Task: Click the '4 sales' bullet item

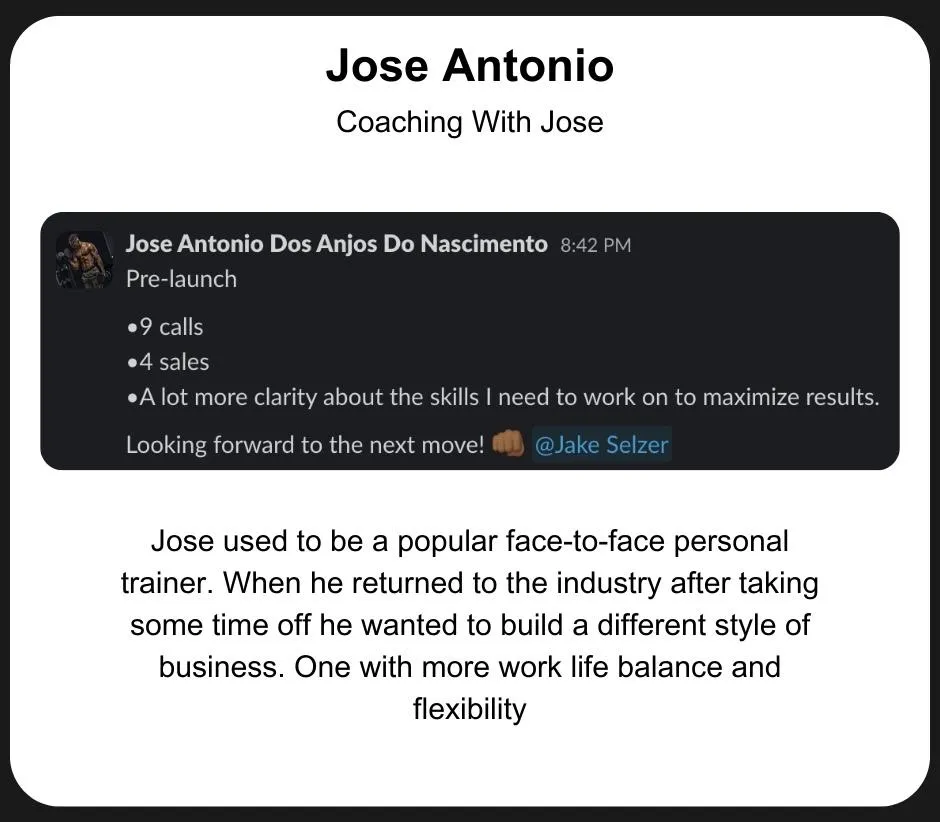Action: 168,362
